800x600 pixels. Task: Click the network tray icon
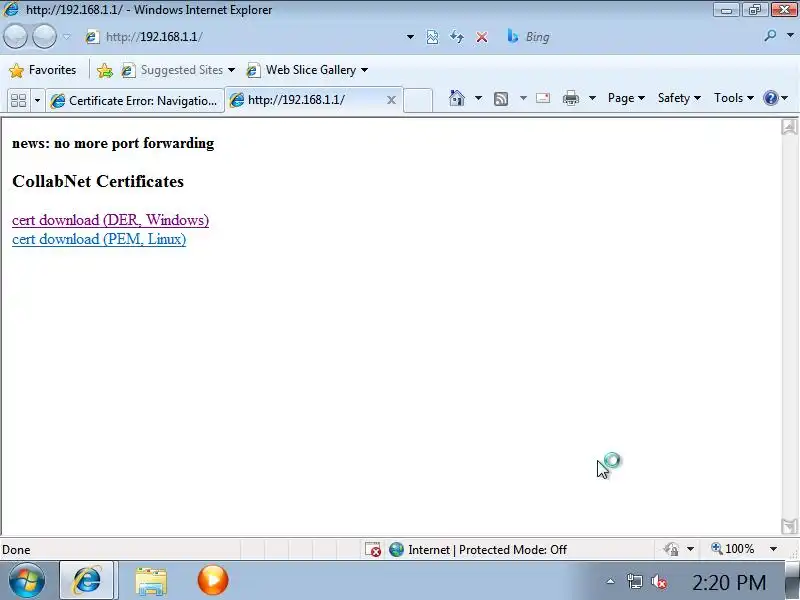(x=635, y=581)
